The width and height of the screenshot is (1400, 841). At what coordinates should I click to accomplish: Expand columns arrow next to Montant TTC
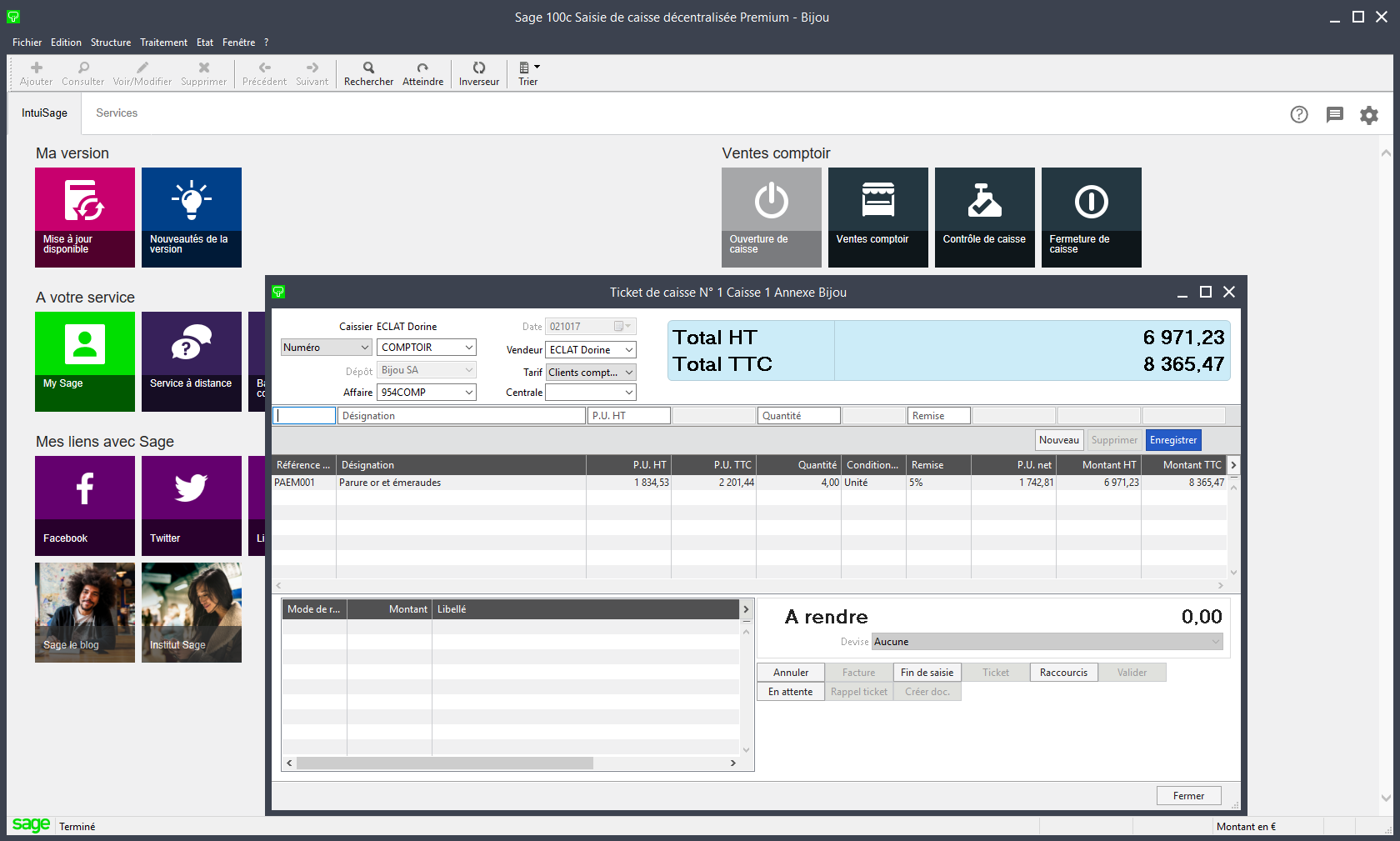click(x=1233, y=465)
